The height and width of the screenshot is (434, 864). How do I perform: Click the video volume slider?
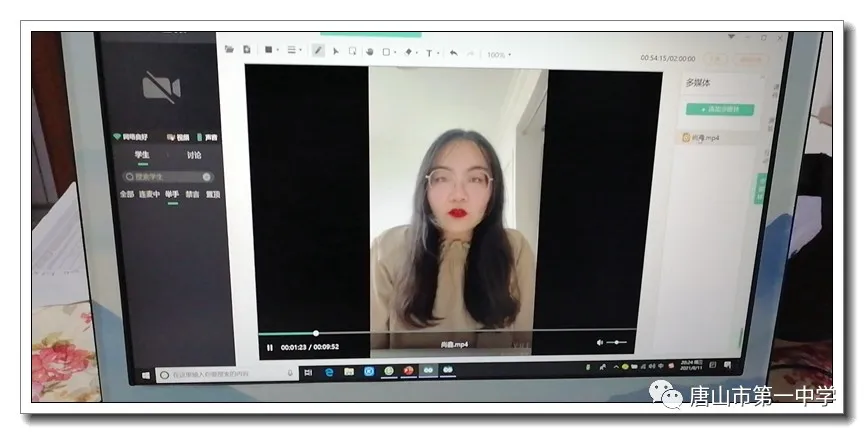(618, 343)
